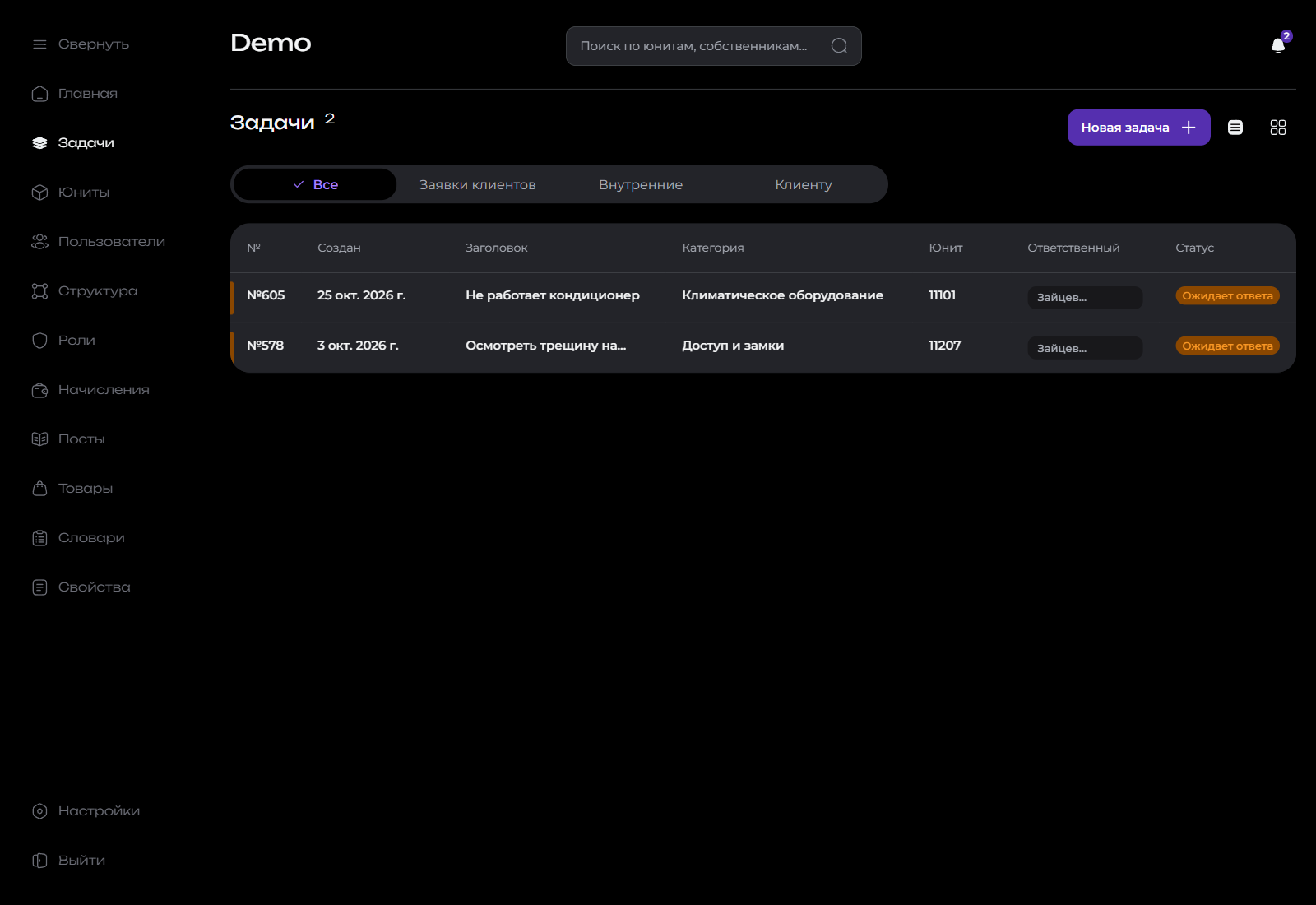Open responsible Зайцев dropdown for task №578
This screenshot has height=905, width=1316.
pyautogui.click(x=1085, y=348)
